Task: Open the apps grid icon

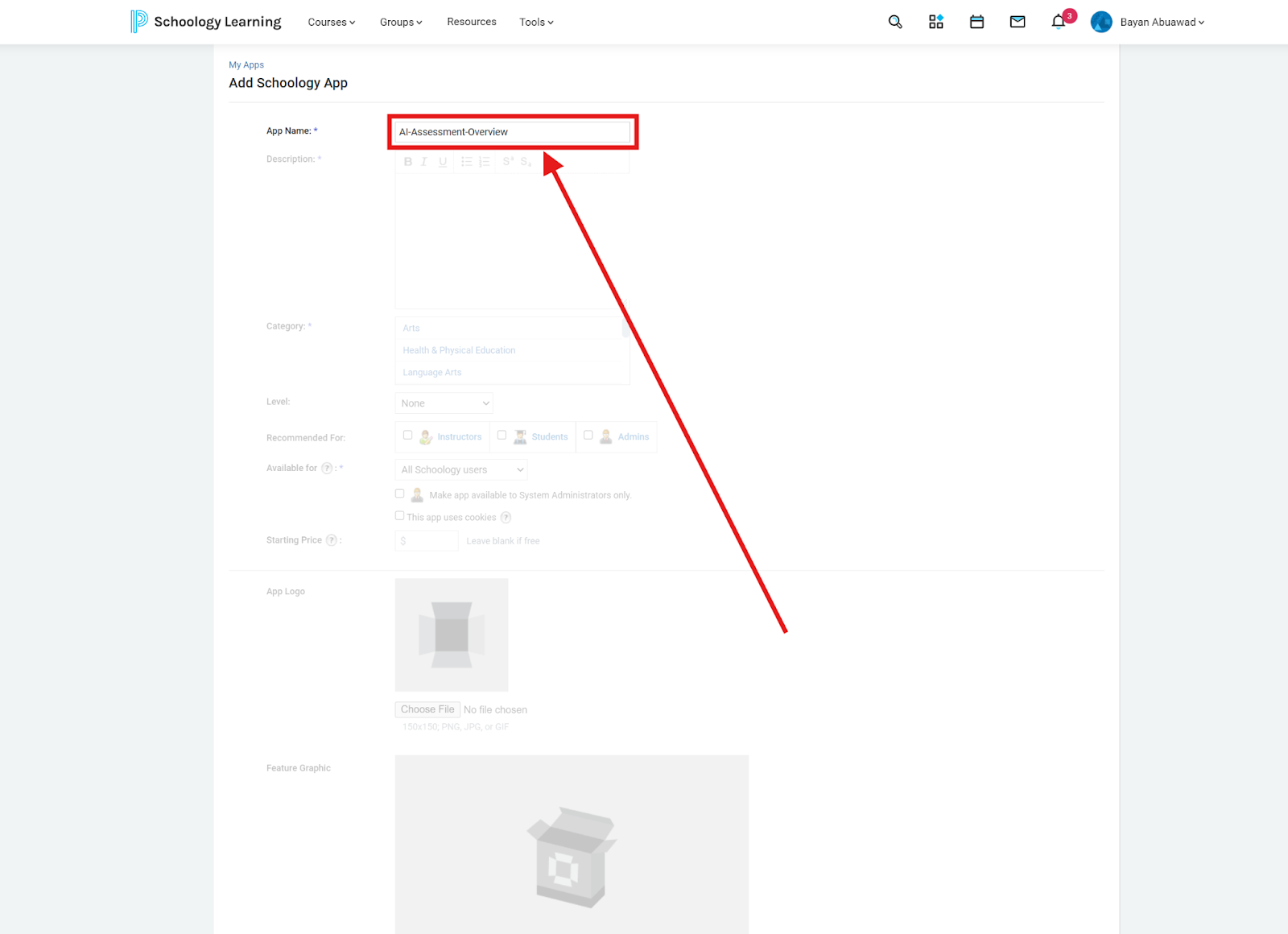Action: pos(936,22)
